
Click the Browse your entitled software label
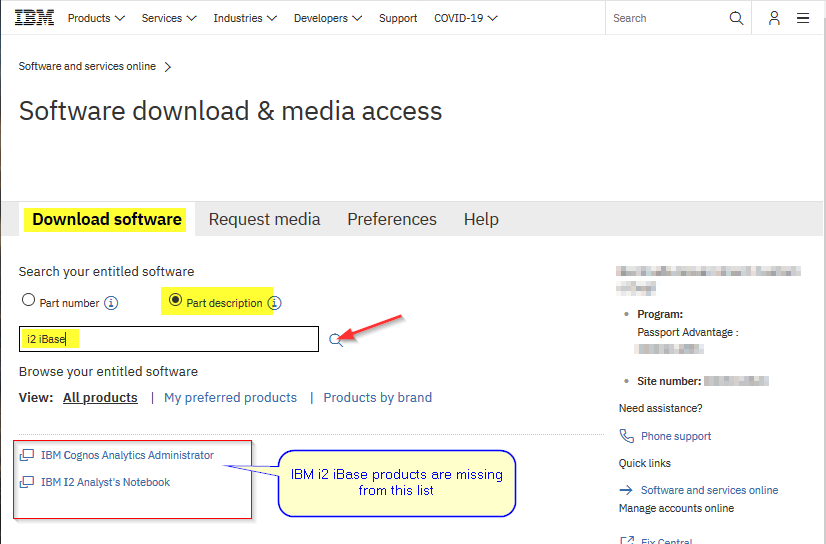(109, 372)
